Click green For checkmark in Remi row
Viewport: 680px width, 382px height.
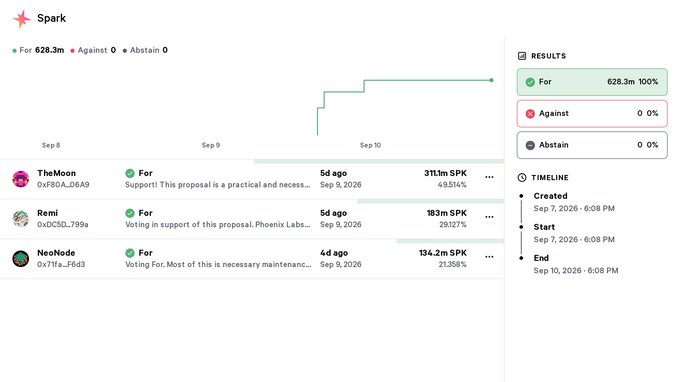point(130,213)
